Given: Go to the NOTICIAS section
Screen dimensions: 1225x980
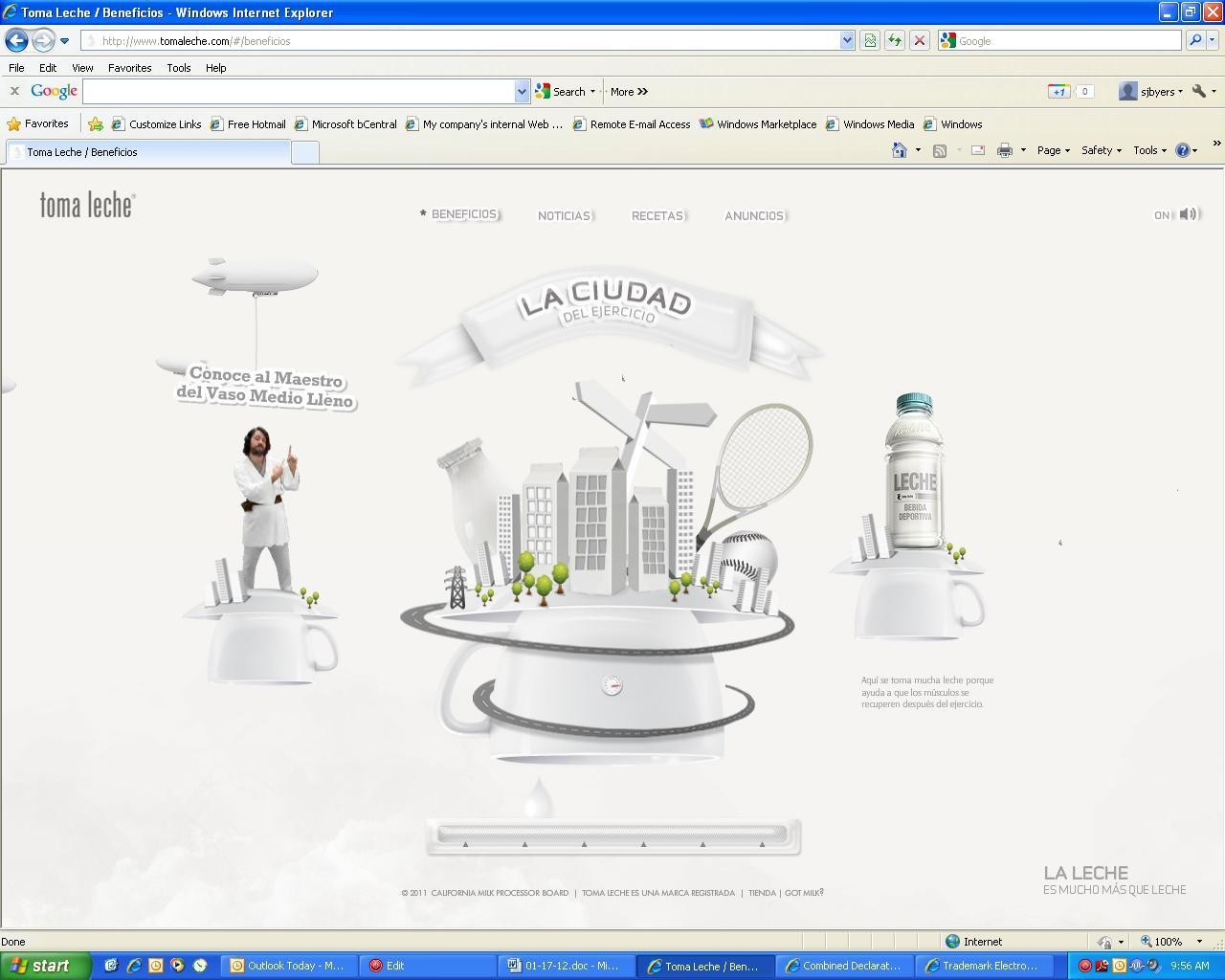Looking at the screenshot, I should (564, 215).
